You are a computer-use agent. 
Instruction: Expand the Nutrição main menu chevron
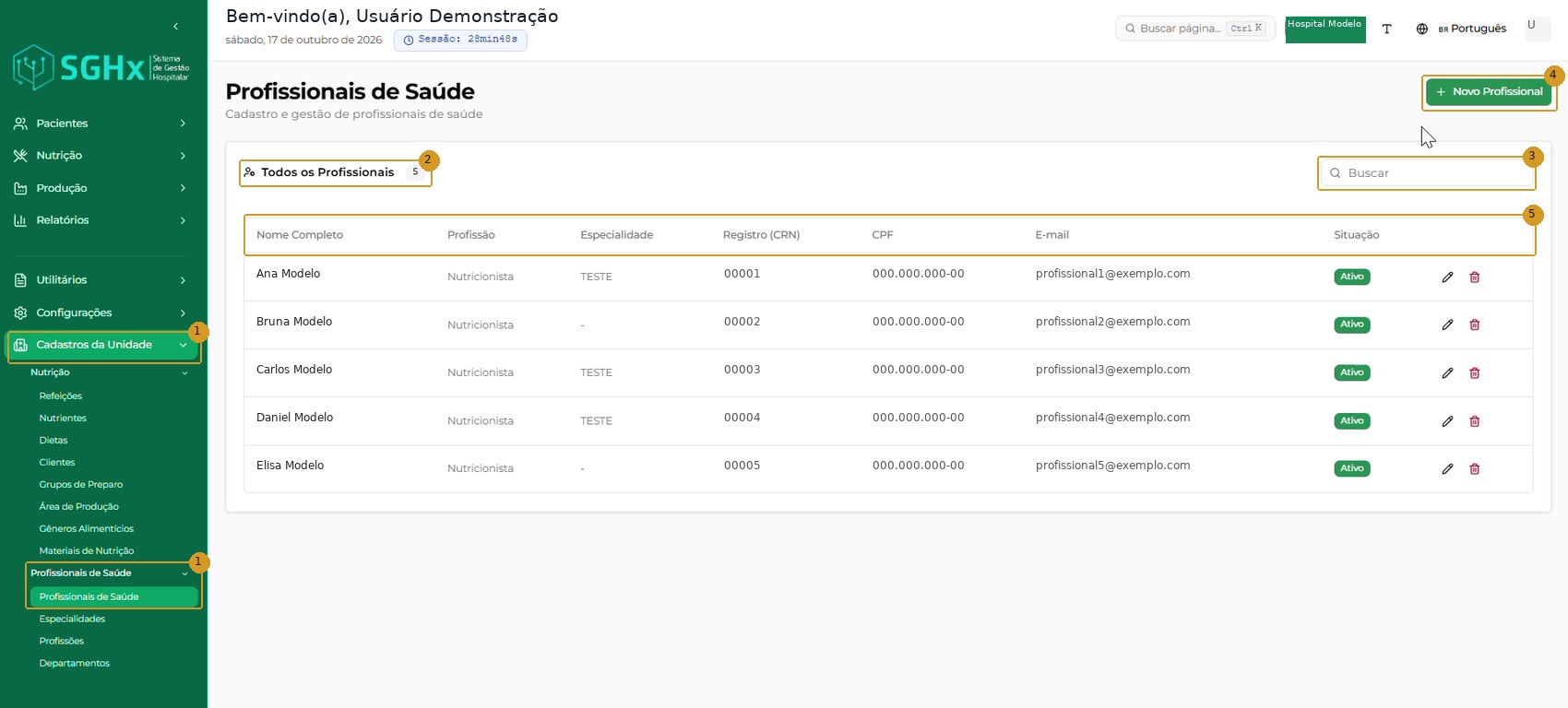coord(183,156)
